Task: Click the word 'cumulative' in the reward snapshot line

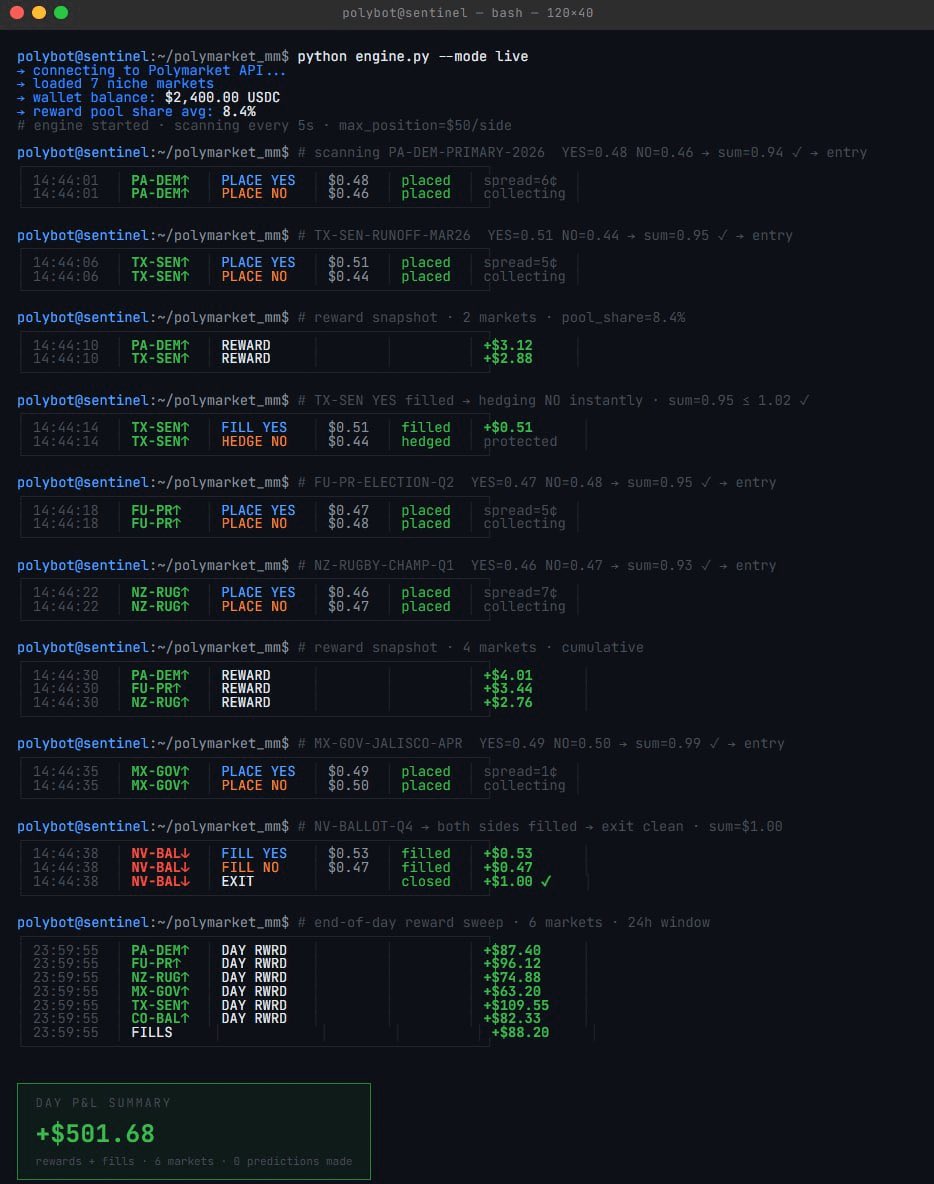Action: coord(603,648)
